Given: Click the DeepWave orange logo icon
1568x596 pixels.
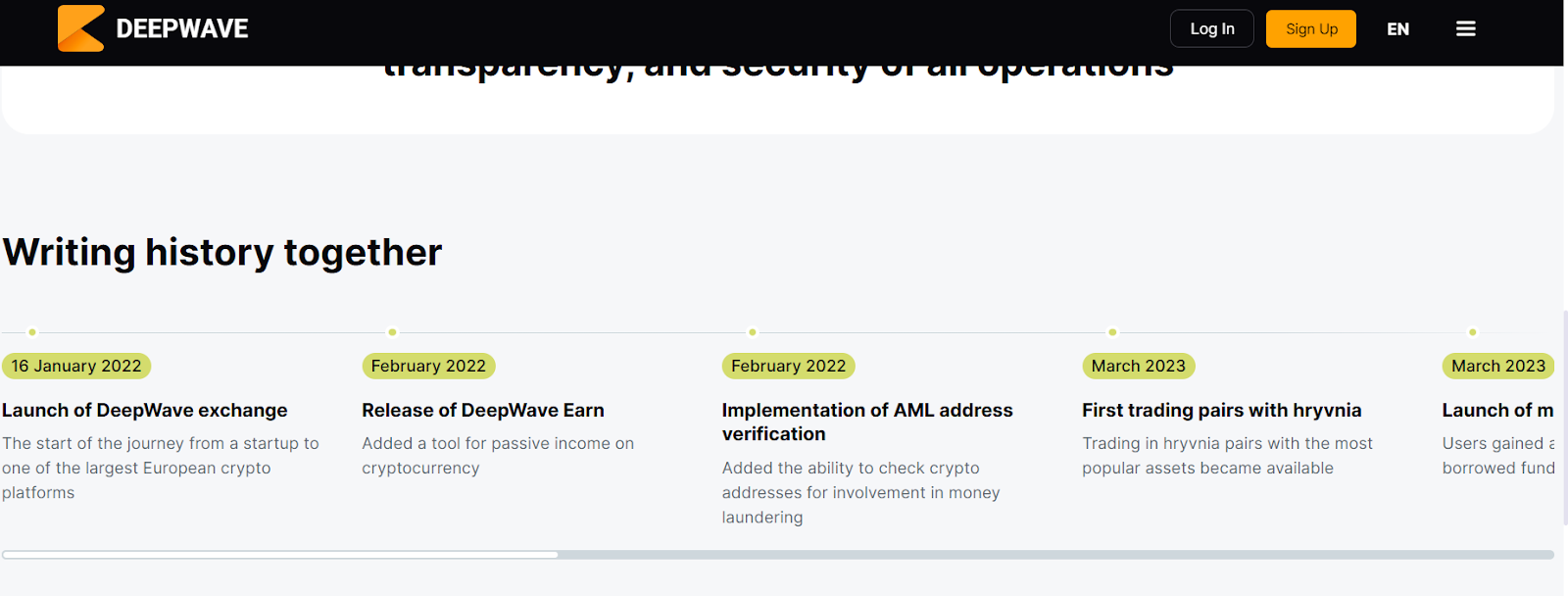Looking at the screenshot, I should [x=80, y=28].
